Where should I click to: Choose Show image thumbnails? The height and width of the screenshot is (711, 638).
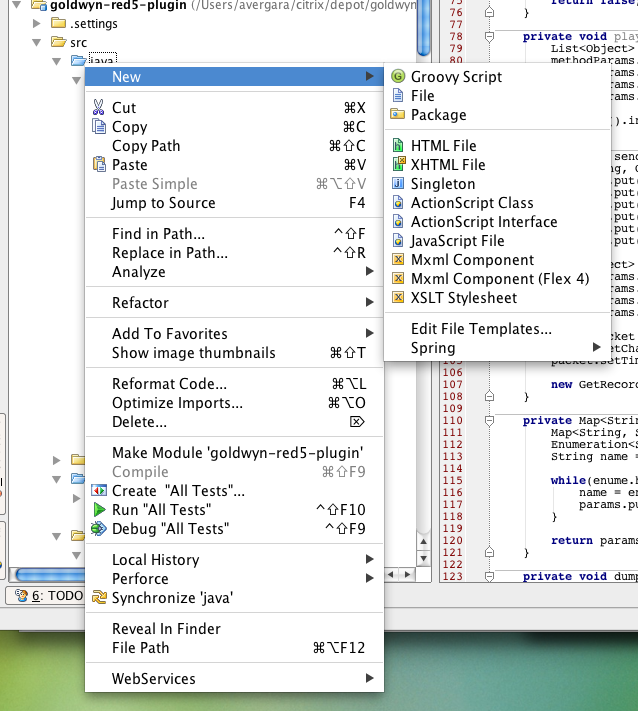234,352
